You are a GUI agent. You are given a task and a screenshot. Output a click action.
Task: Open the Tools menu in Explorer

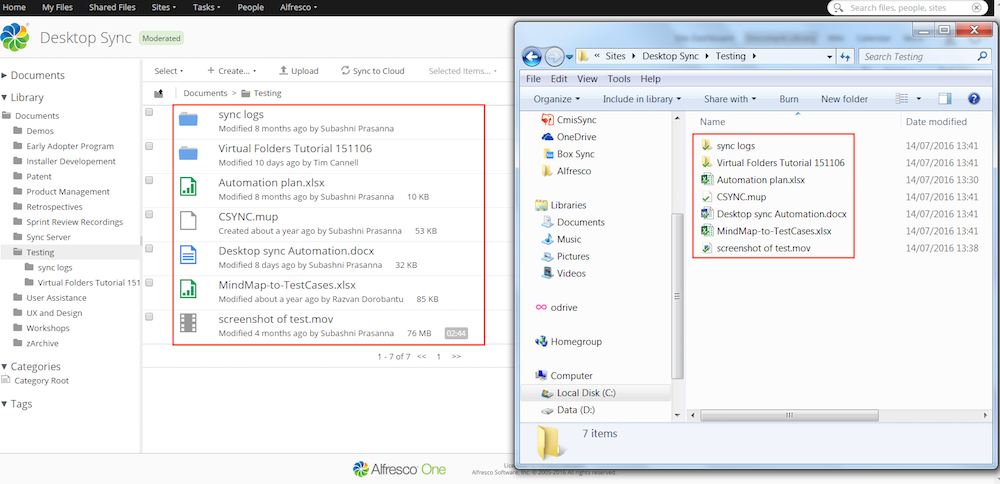click(618, 79)
